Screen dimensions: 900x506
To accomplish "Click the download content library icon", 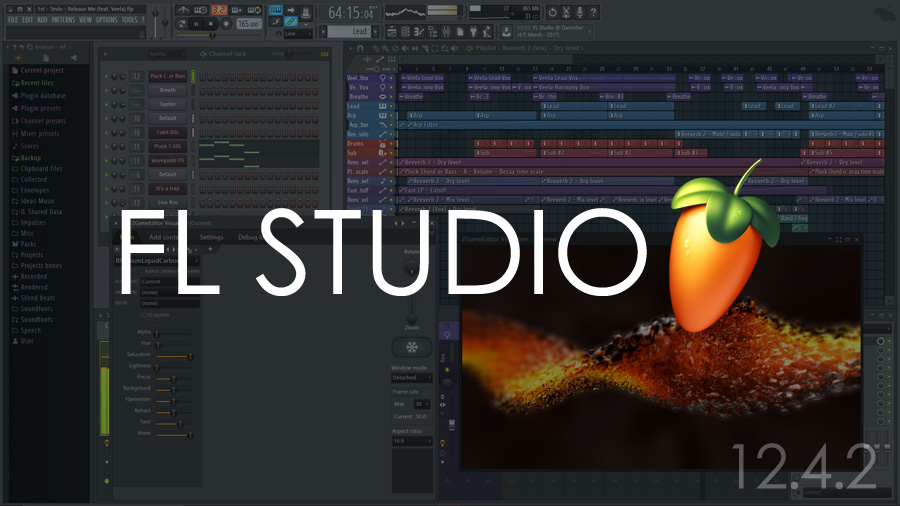I will 506,32.
